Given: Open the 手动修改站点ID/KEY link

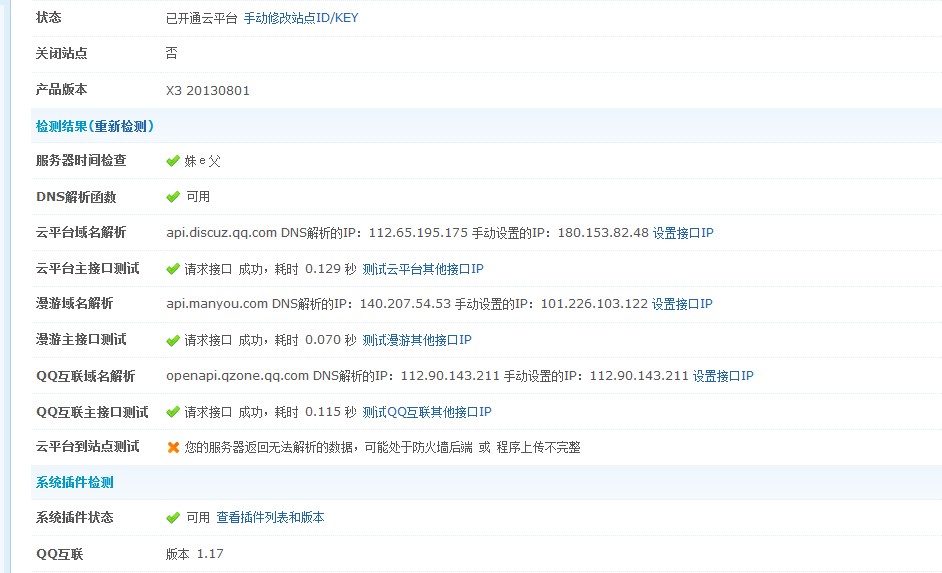Looking at the screenshot, I should tap(301, 18).
